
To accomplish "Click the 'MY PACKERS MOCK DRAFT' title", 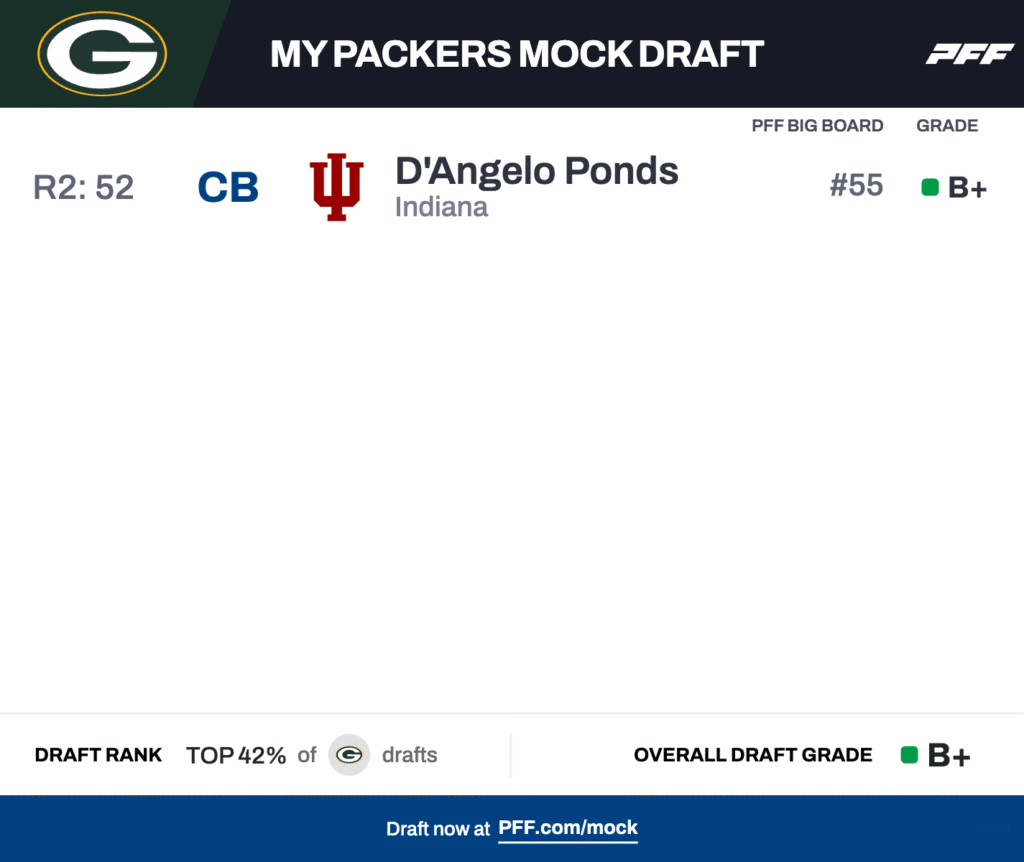I will click(x=517, y=54).
